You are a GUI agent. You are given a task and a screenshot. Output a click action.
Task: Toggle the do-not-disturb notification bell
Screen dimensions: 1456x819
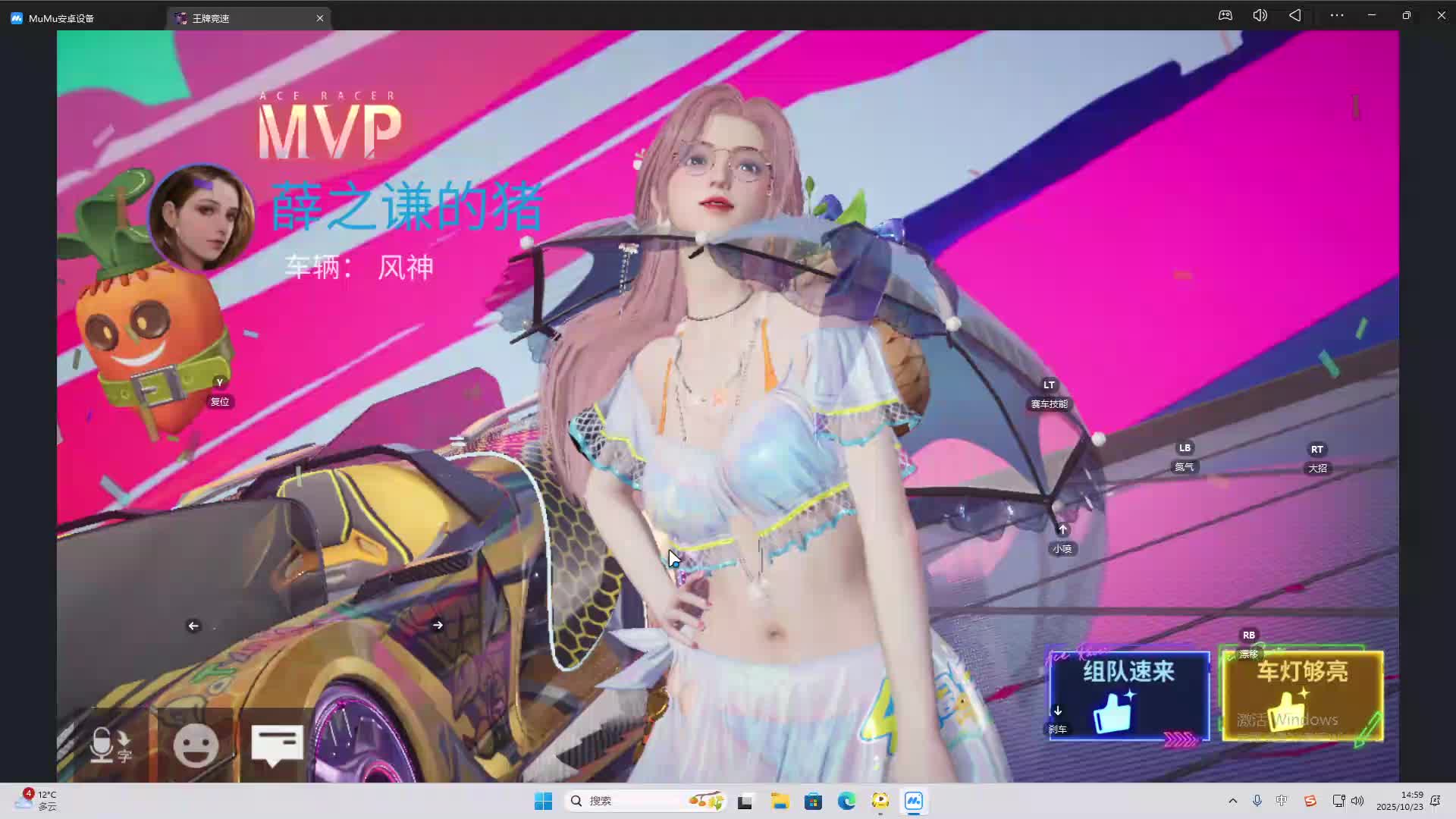(1435, 801)
